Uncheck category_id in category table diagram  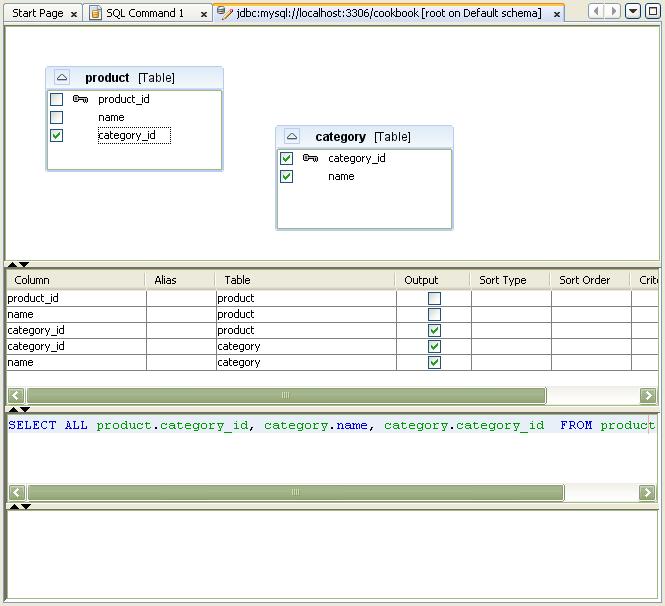[x=286, y=158]
